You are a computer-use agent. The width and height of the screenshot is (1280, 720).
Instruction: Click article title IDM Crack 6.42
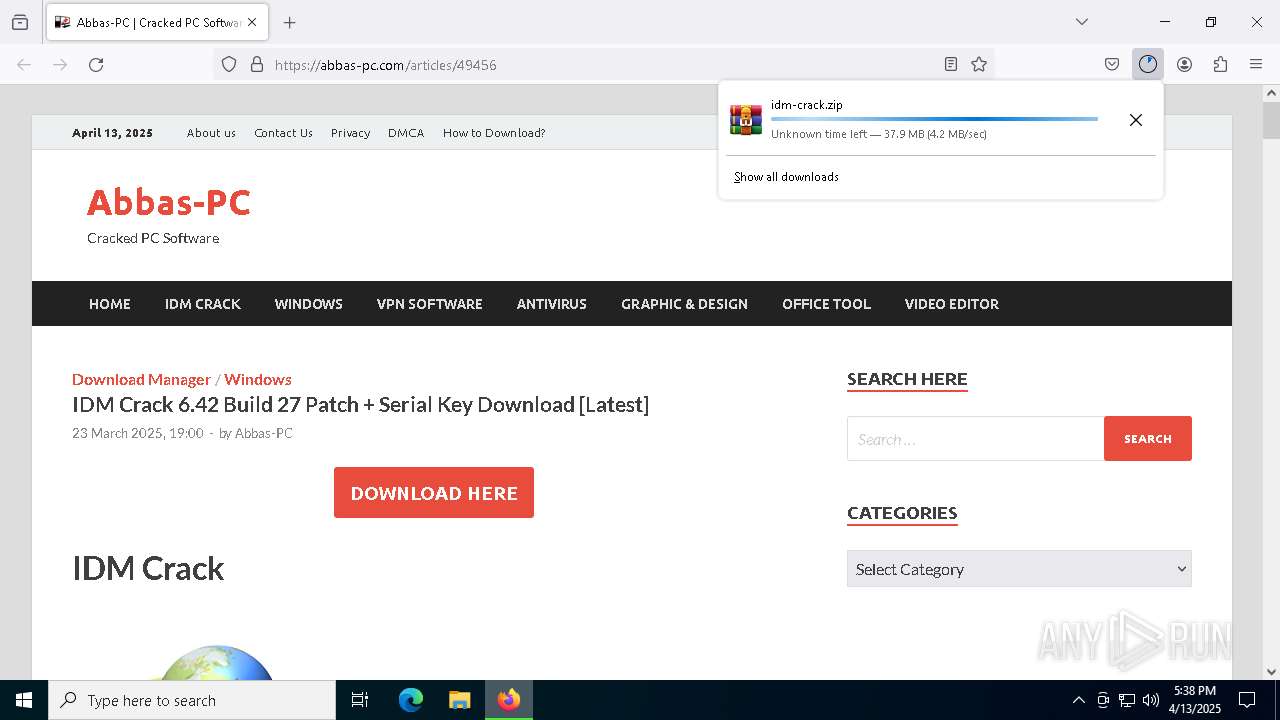[360, 405]
